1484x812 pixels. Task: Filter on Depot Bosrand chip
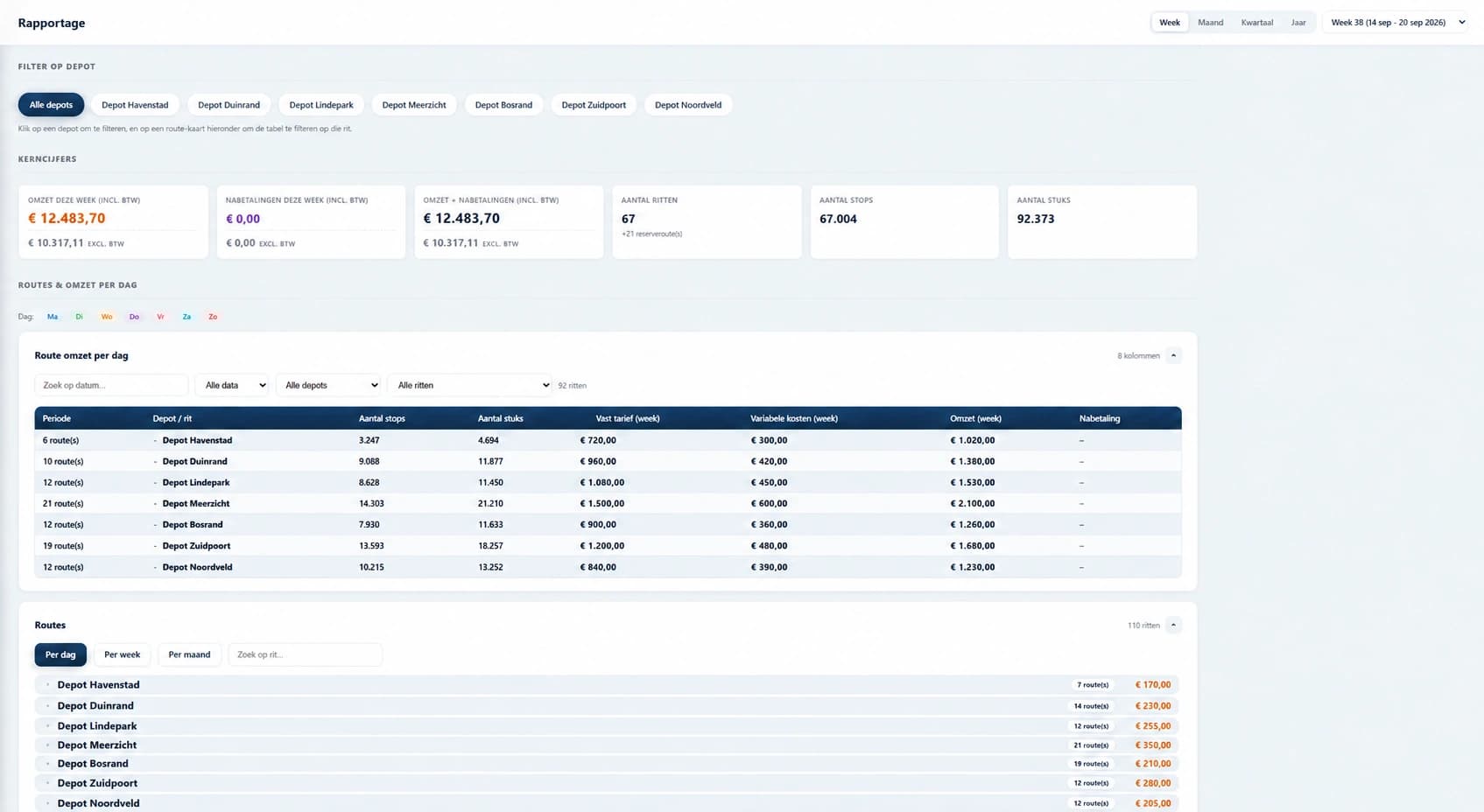tap(503, 105)
